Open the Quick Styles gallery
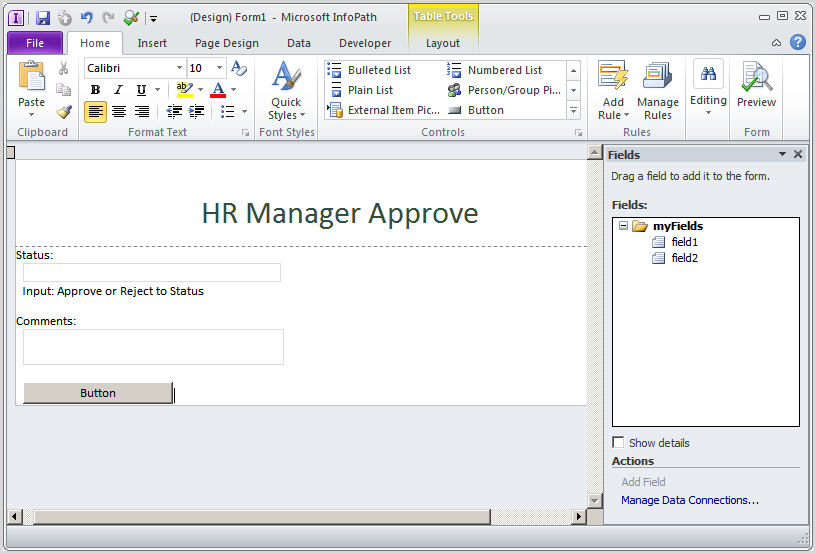This screenshot has height=554, width=816. pos(286,91)
